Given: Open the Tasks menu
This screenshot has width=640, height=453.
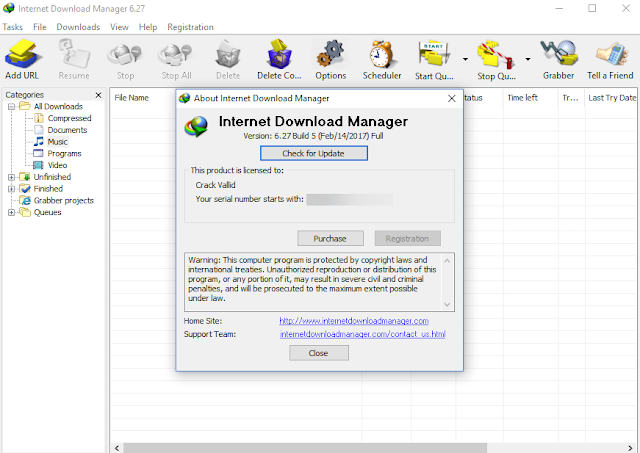Looking at the screenshot, I should click(x=13, y=27).
